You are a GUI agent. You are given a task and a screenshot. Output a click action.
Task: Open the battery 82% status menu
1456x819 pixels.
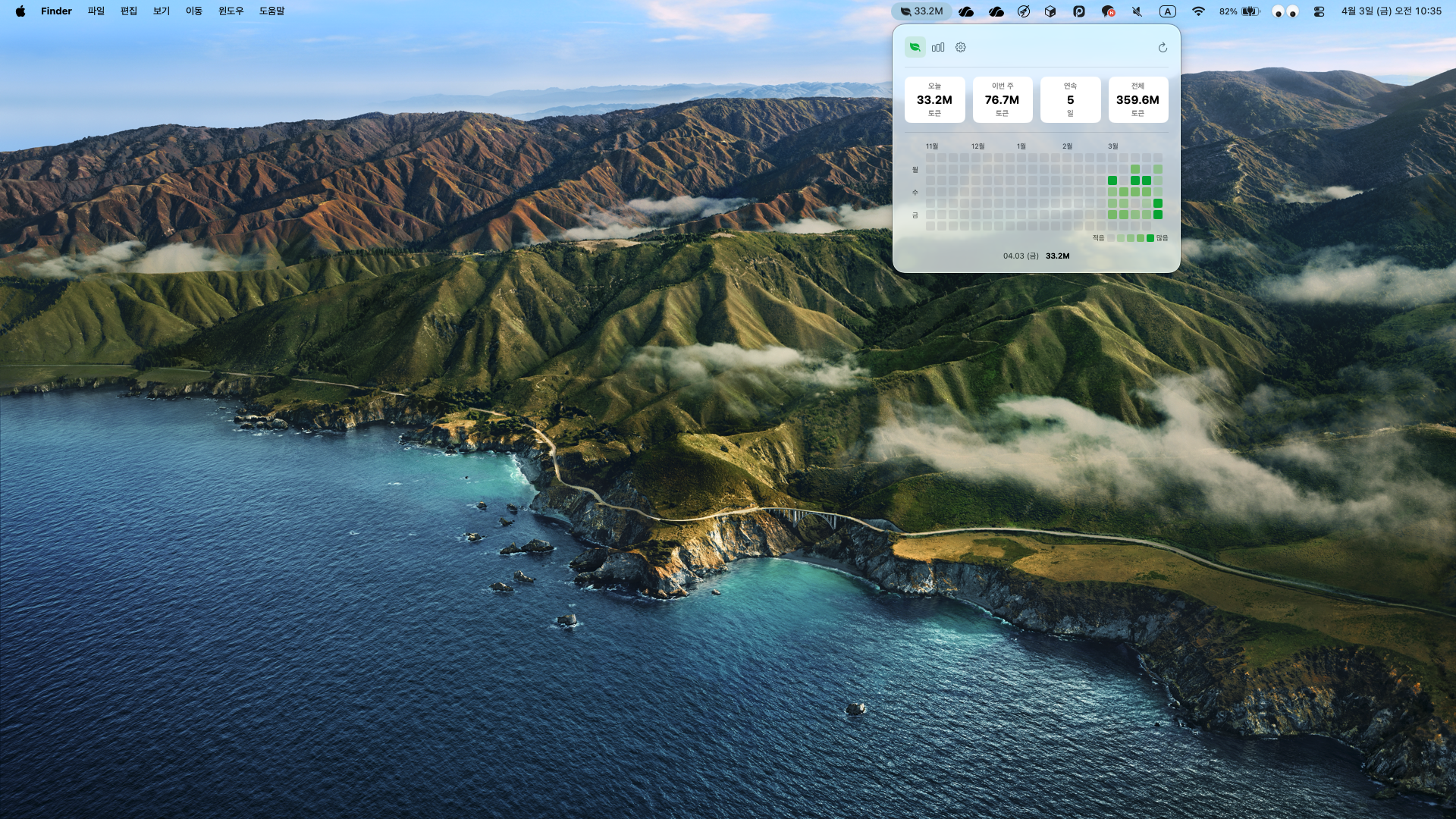point(1239,11)
